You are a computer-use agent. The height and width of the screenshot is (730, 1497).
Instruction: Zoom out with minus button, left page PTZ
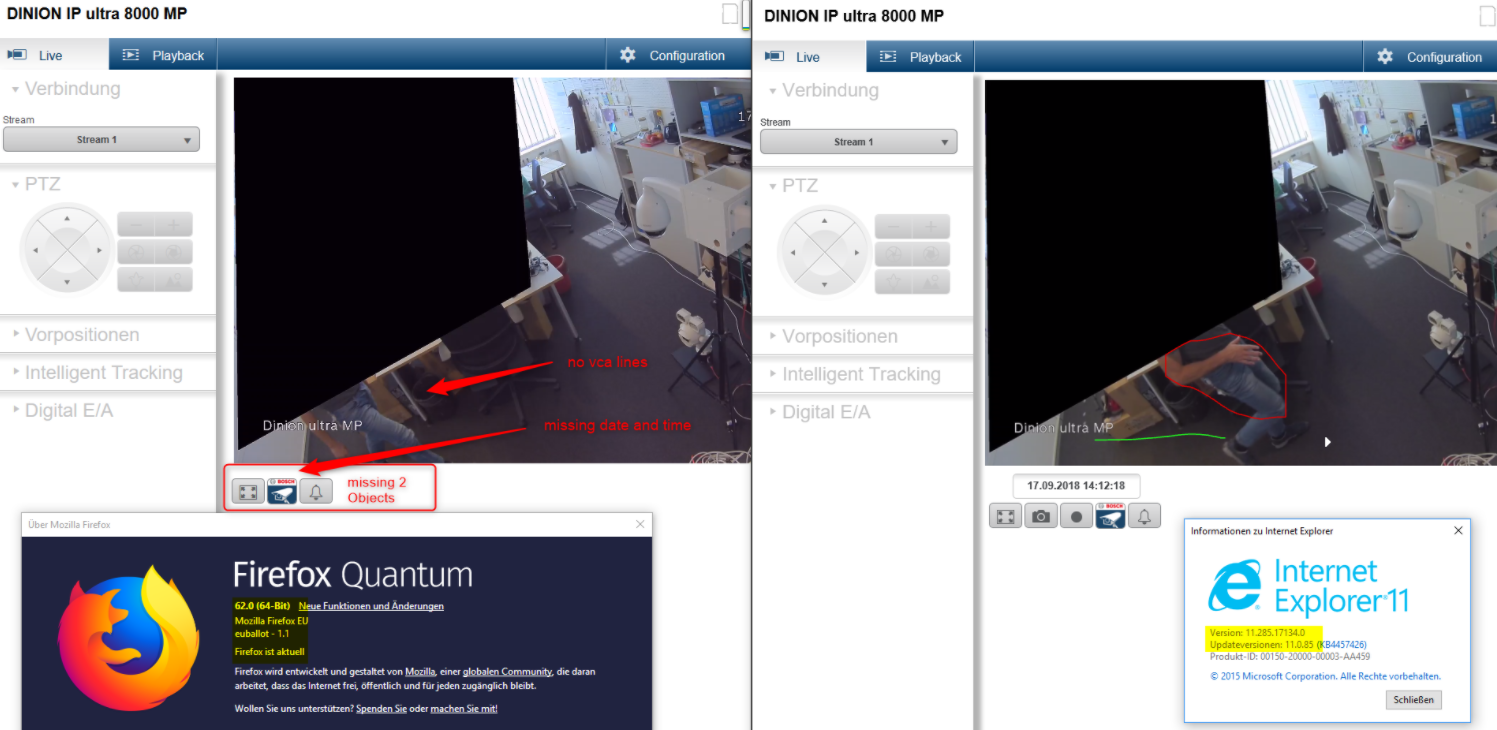pos(136,224)
